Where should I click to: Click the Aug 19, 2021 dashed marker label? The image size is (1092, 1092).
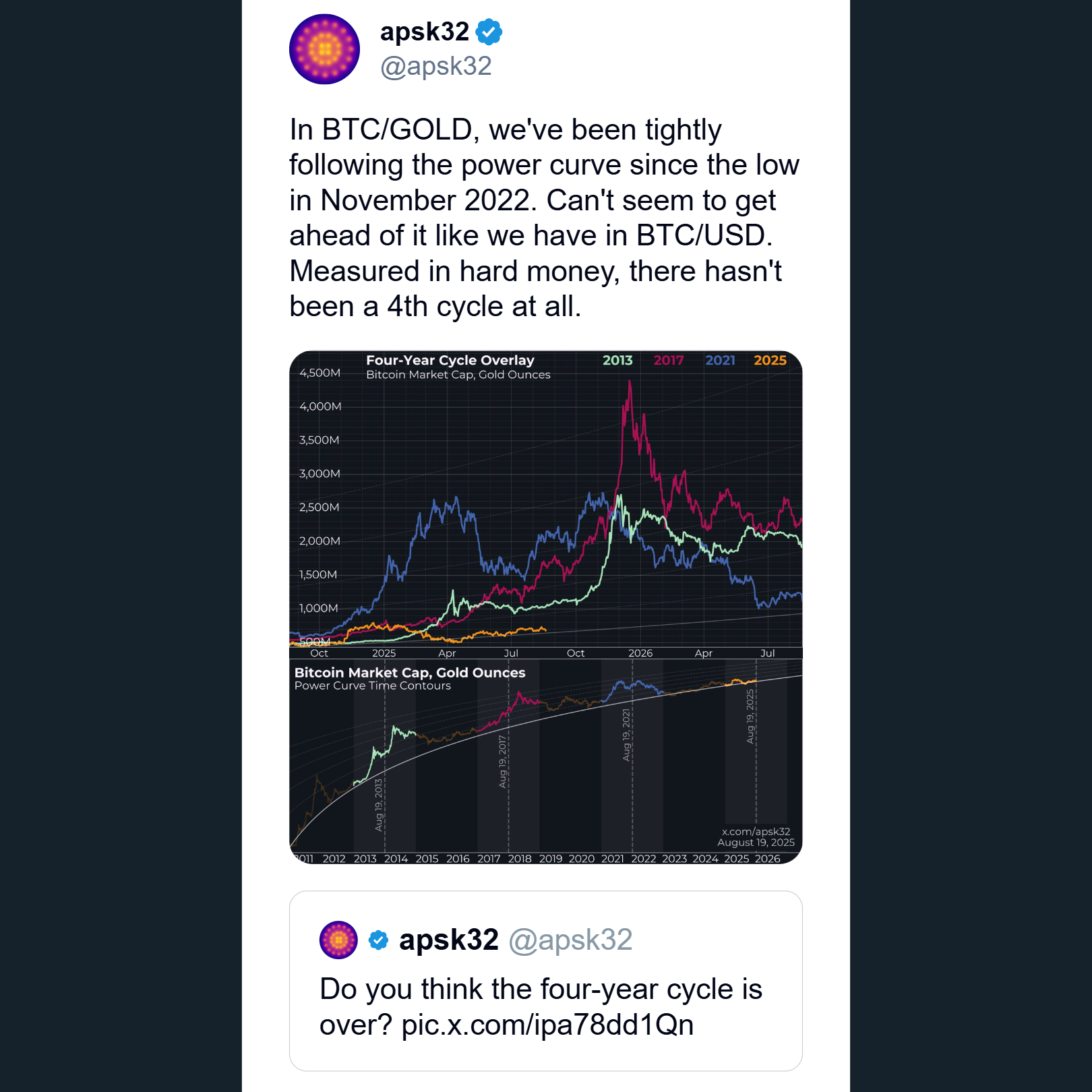[x=626, y=735]
